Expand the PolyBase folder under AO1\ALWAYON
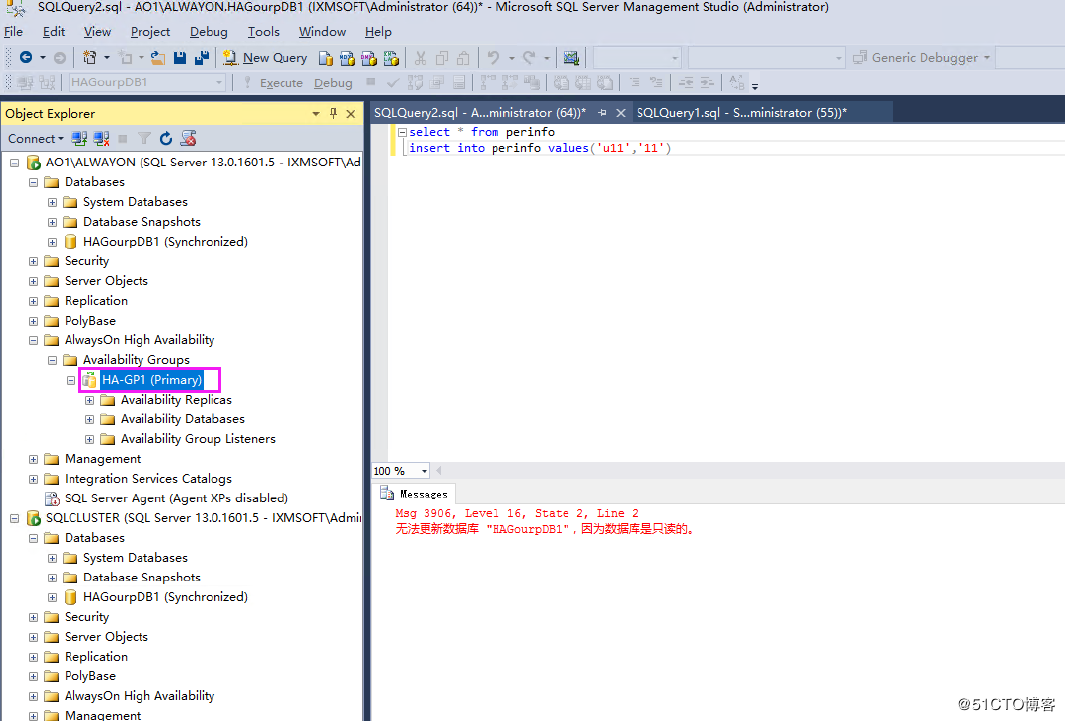1065x721 pixels. pos(33,321)
